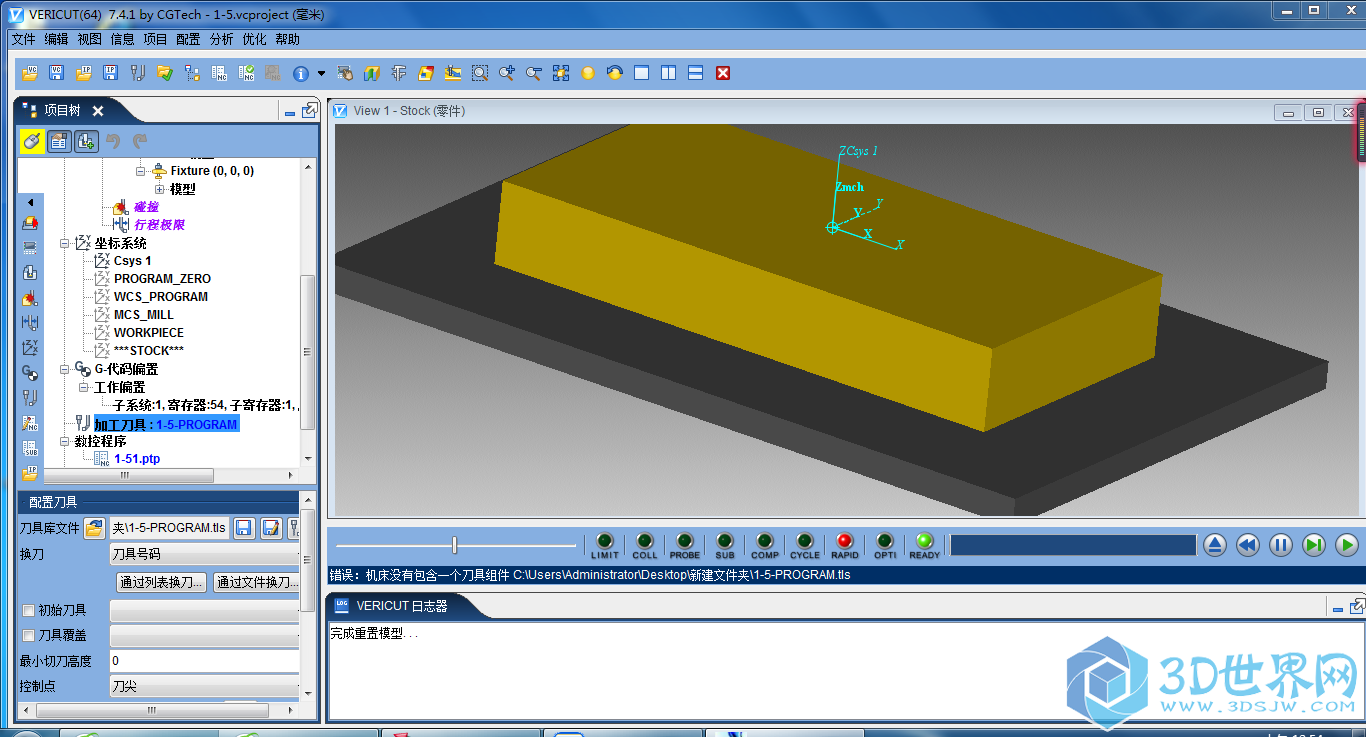Select the 碰撞 tree item

146,207
